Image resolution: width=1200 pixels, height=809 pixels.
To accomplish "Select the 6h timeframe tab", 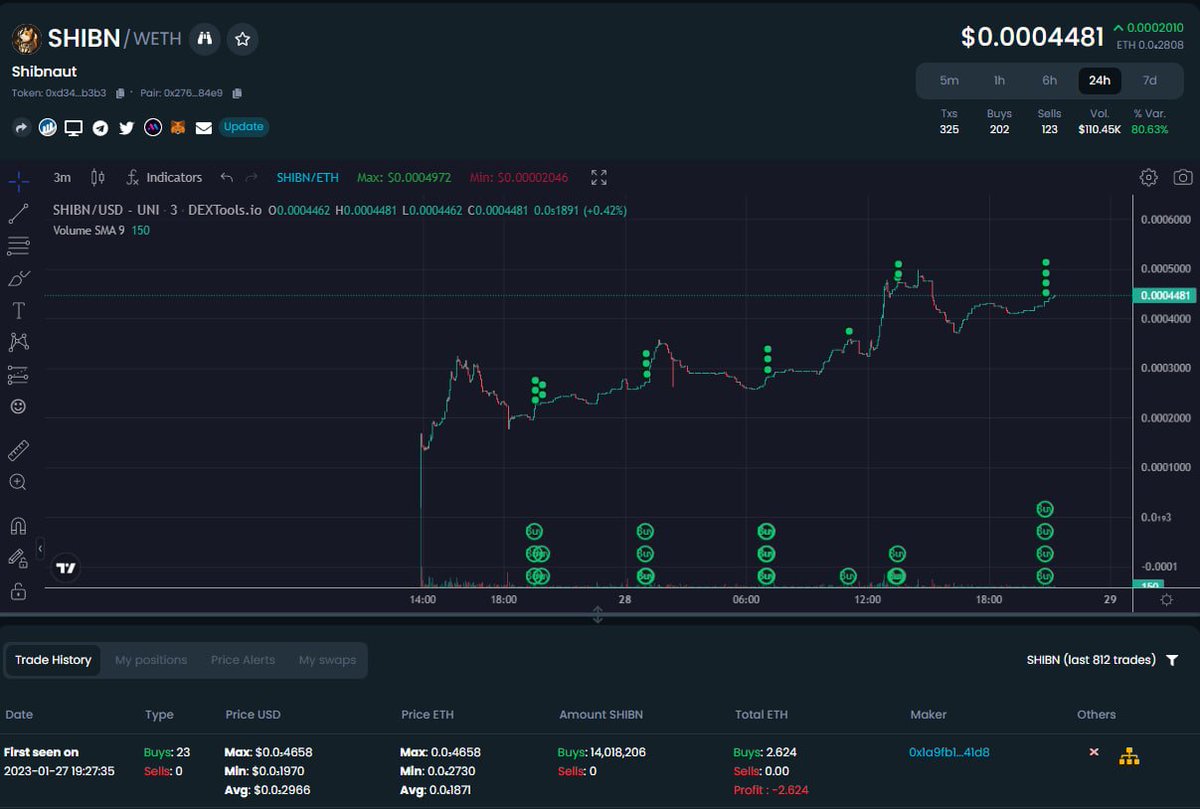I will (1049, 81).
